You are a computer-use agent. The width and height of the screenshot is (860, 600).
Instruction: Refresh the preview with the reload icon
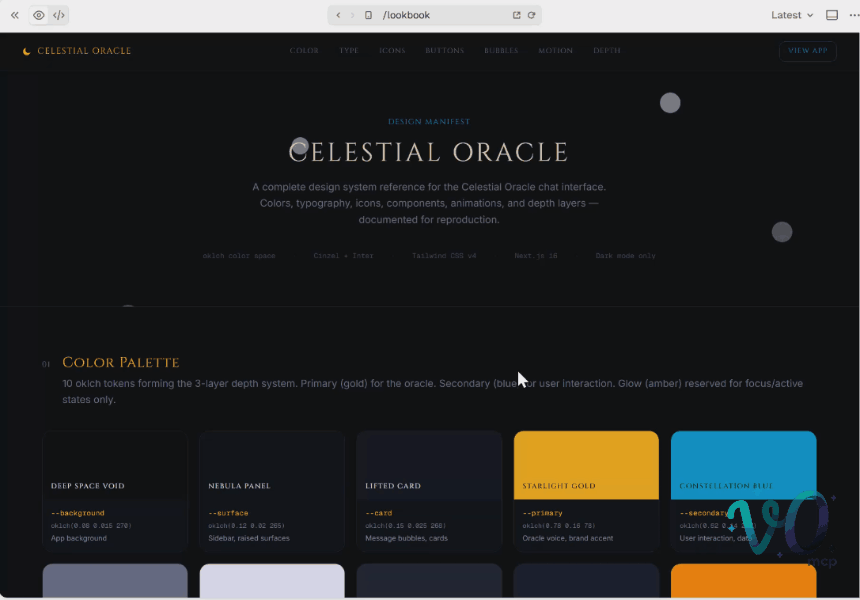(x=531, y=15)
